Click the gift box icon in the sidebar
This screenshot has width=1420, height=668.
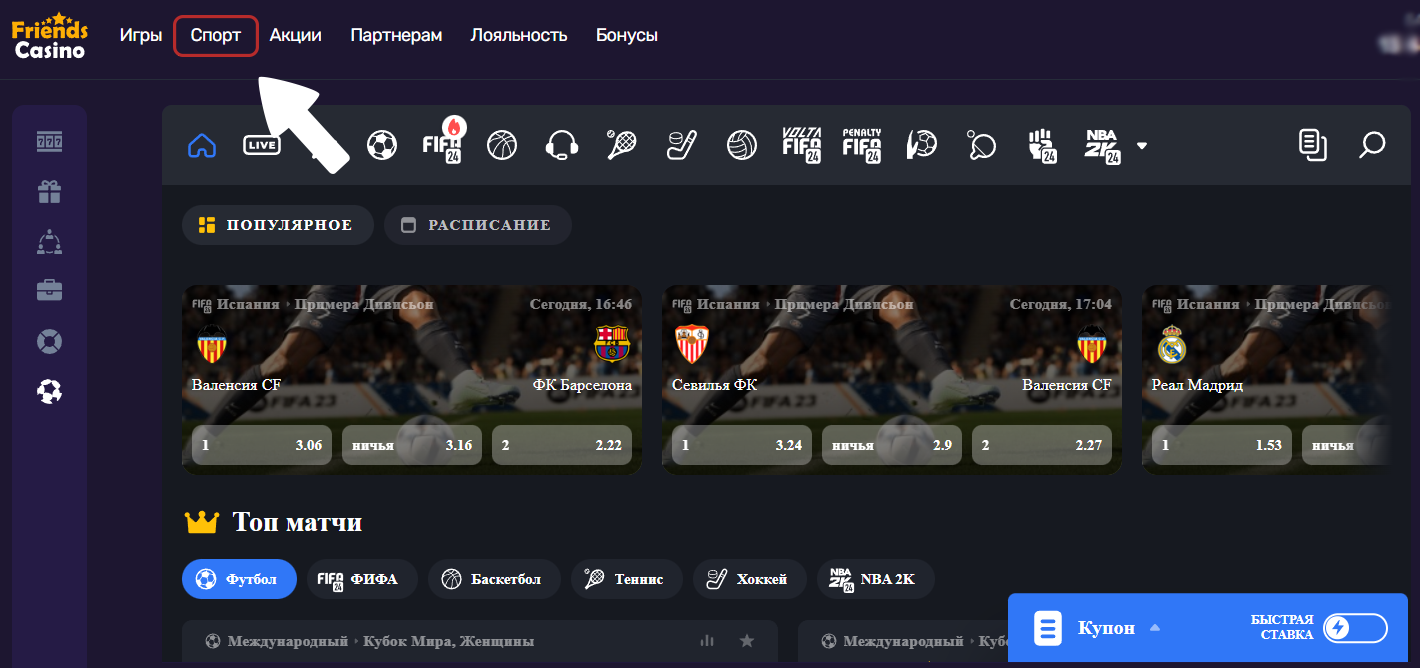[x=49, y=191]
